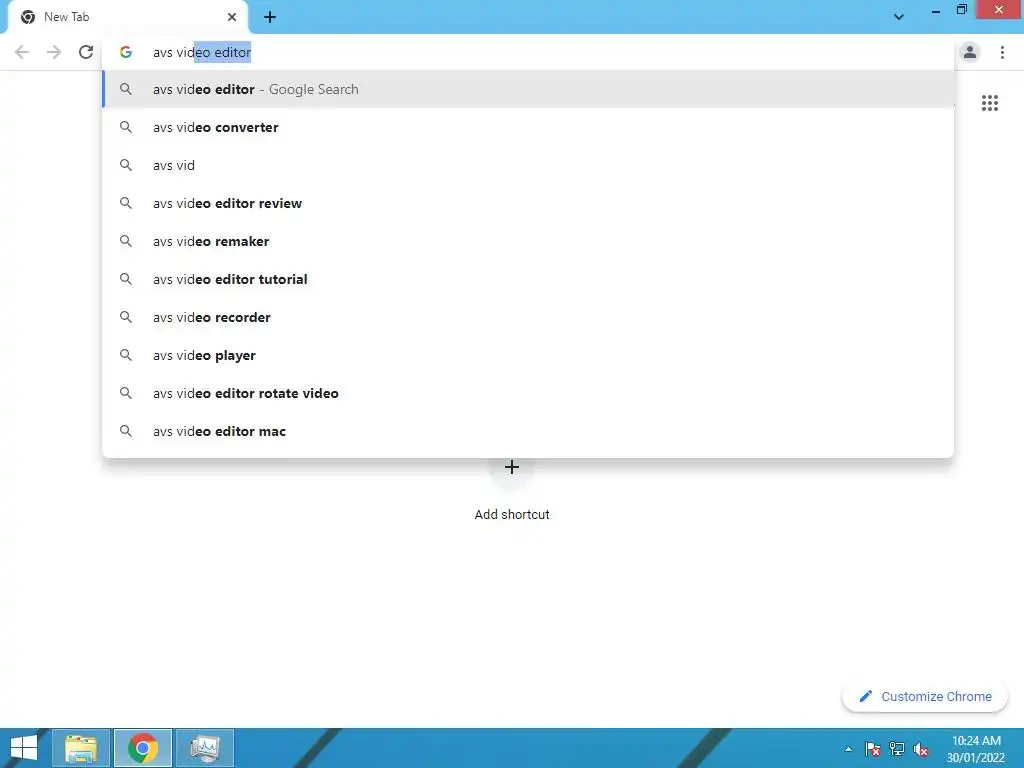Choose the 'avs video recorder' suggestion
The image size is (1024, 768).
point(528,317)
